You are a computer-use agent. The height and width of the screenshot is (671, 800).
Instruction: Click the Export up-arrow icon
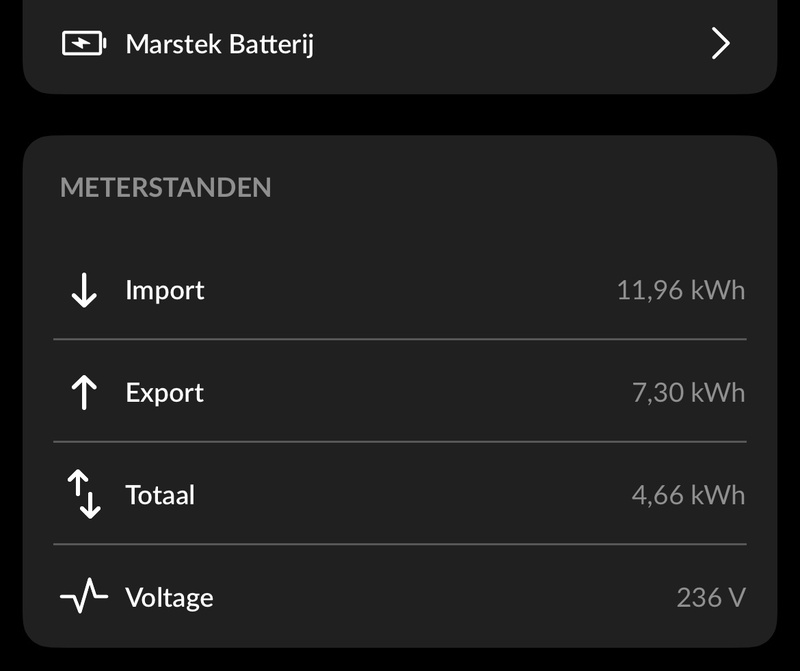(84, 392)
